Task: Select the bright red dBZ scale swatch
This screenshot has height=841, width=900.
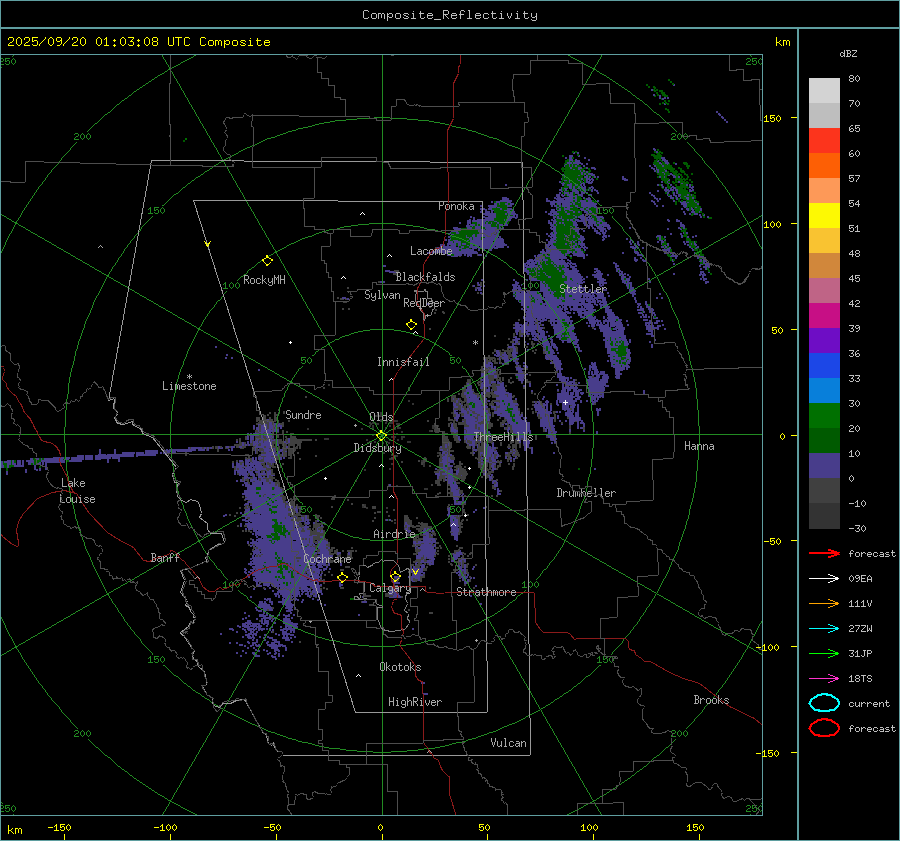Action: (824, 141)
